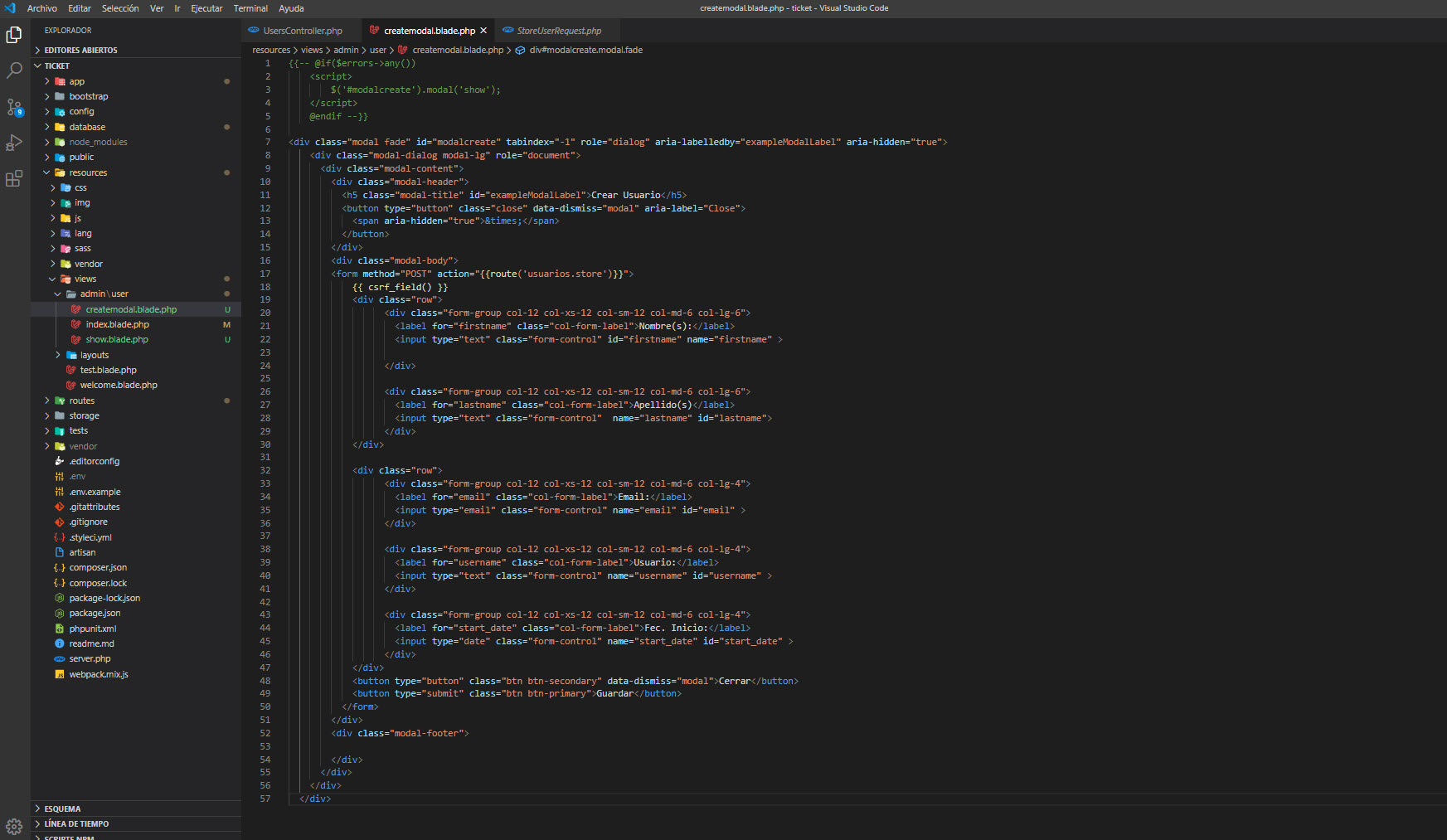The image size is (1447, 840).
Task: Open the Search view icon
Action: coord(14,70)
